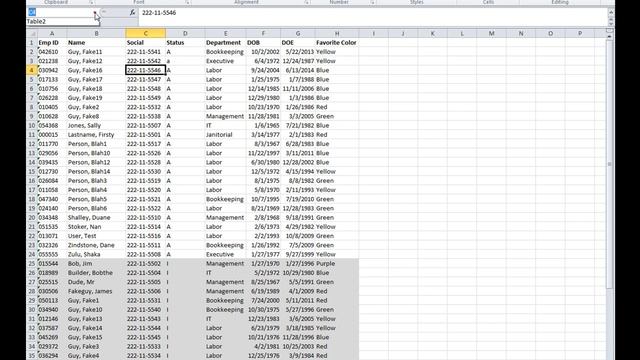Select Emp ID cell 000015
This screenshot has height=360, width=640.
pyautogui.click(x=52, y=135)
